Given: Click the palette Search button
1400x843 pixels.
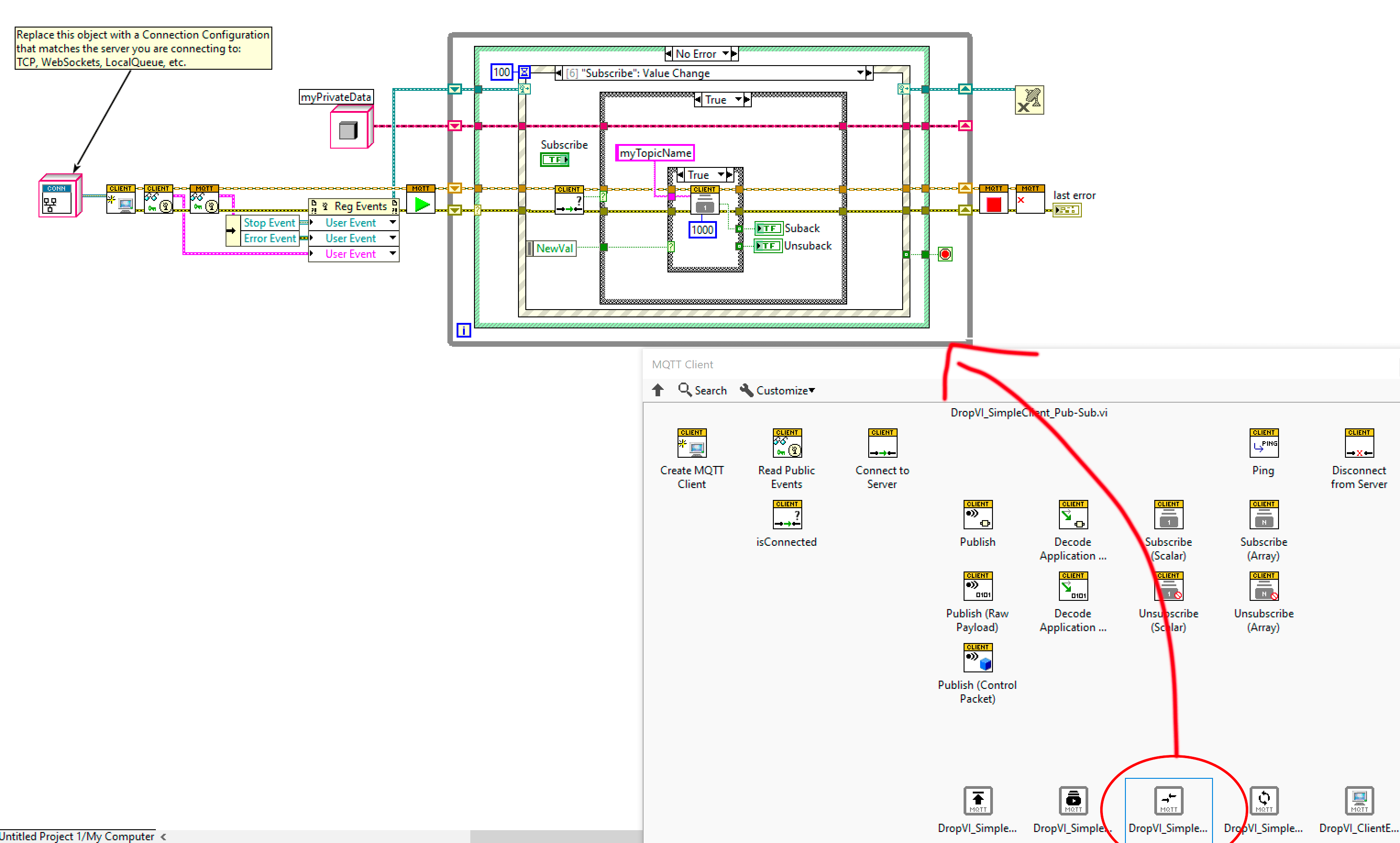Looking at the screenshot, I should (702, 390).
